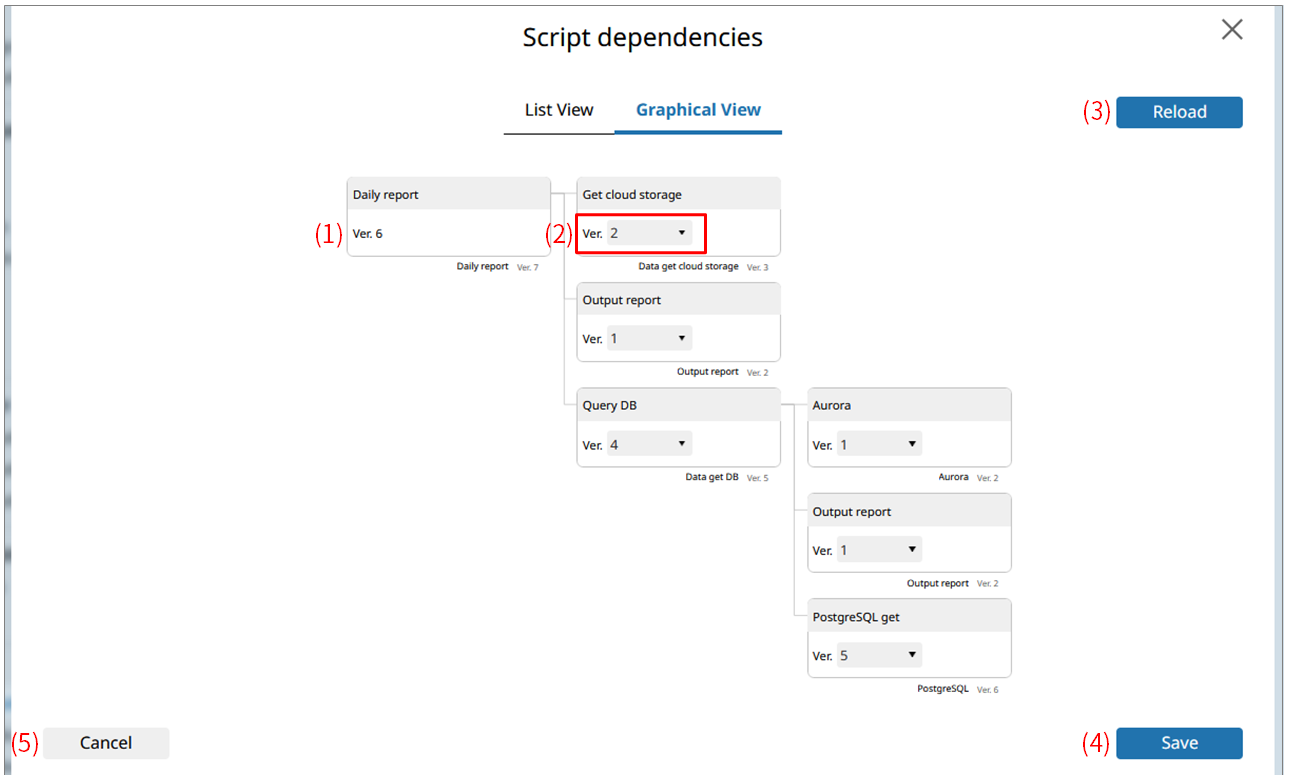Viewport: 1289px width, 775px height.
Task: Save the script dependencies
Action: (x=1179, y=743)
